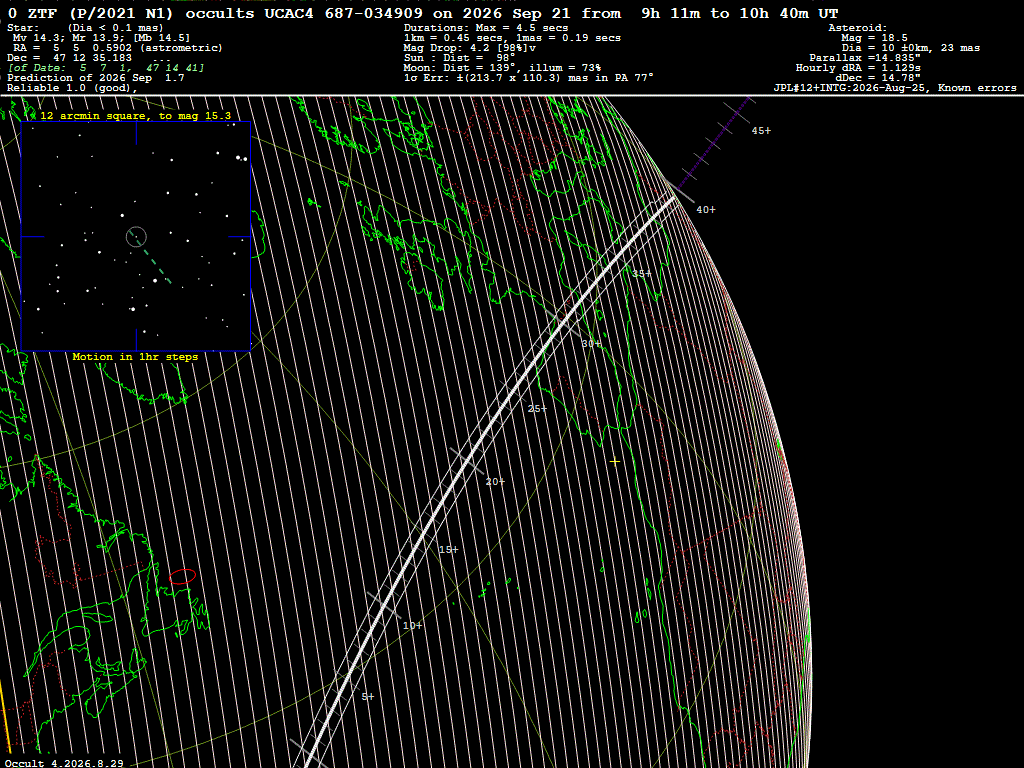Click the 10+ minute tick label

(412, 626)
